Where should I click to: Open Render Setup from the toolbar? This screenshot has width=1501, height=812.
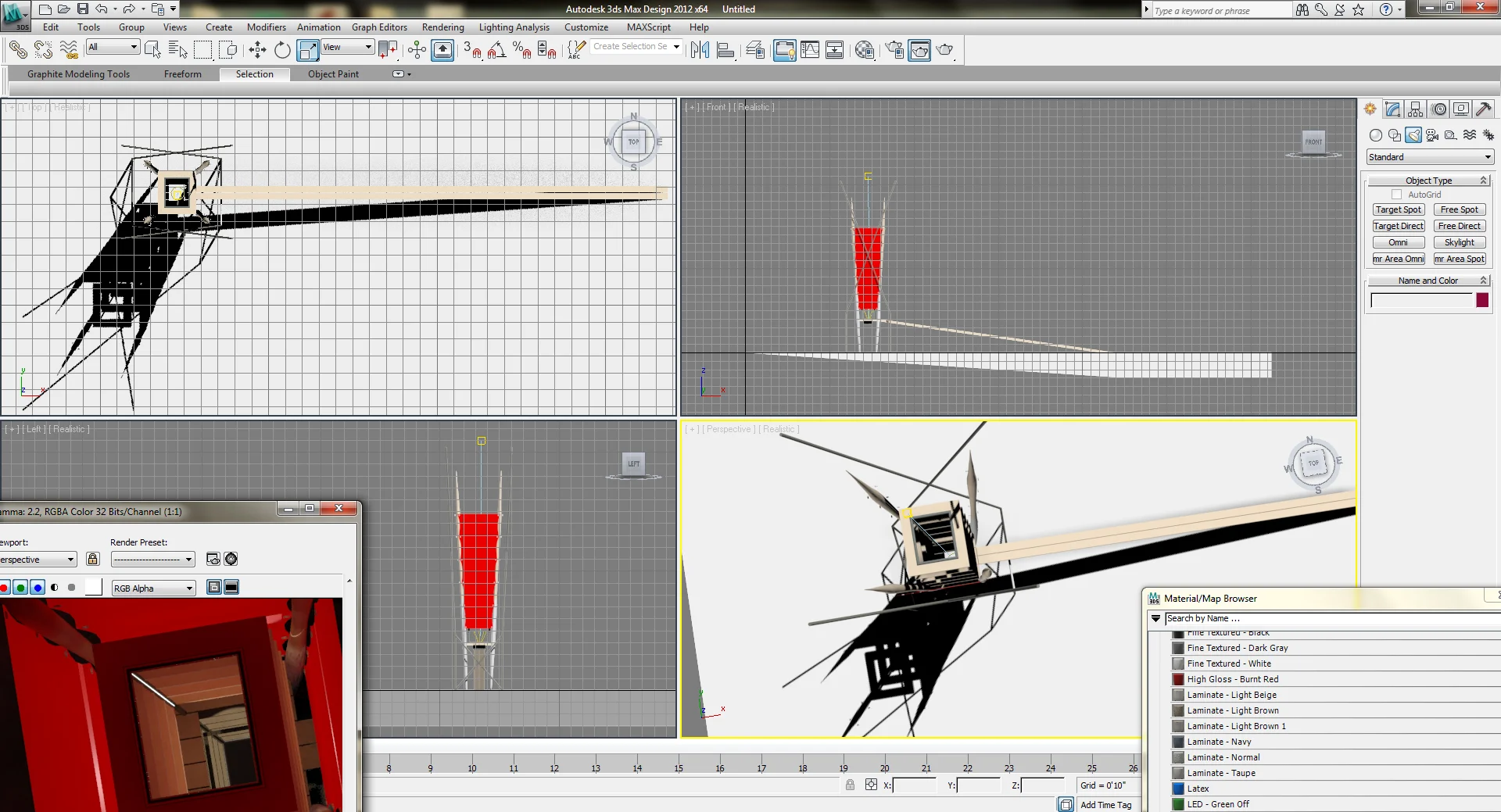coord(894,50)
